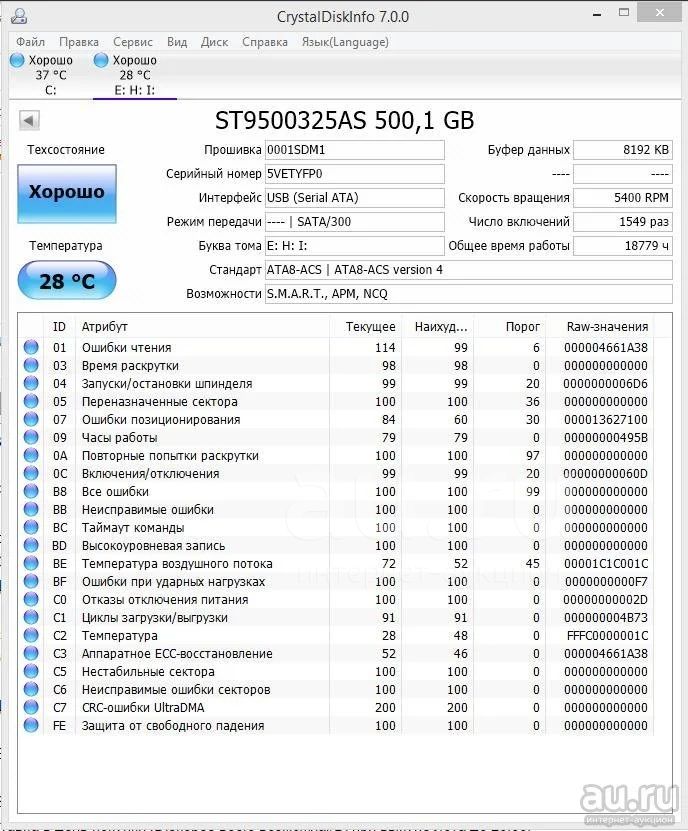The image size is (688, 831).
Task: Click status orb for attribute 05 reallocated sectors
Action: pyautogui.click(x=31, y=401)
